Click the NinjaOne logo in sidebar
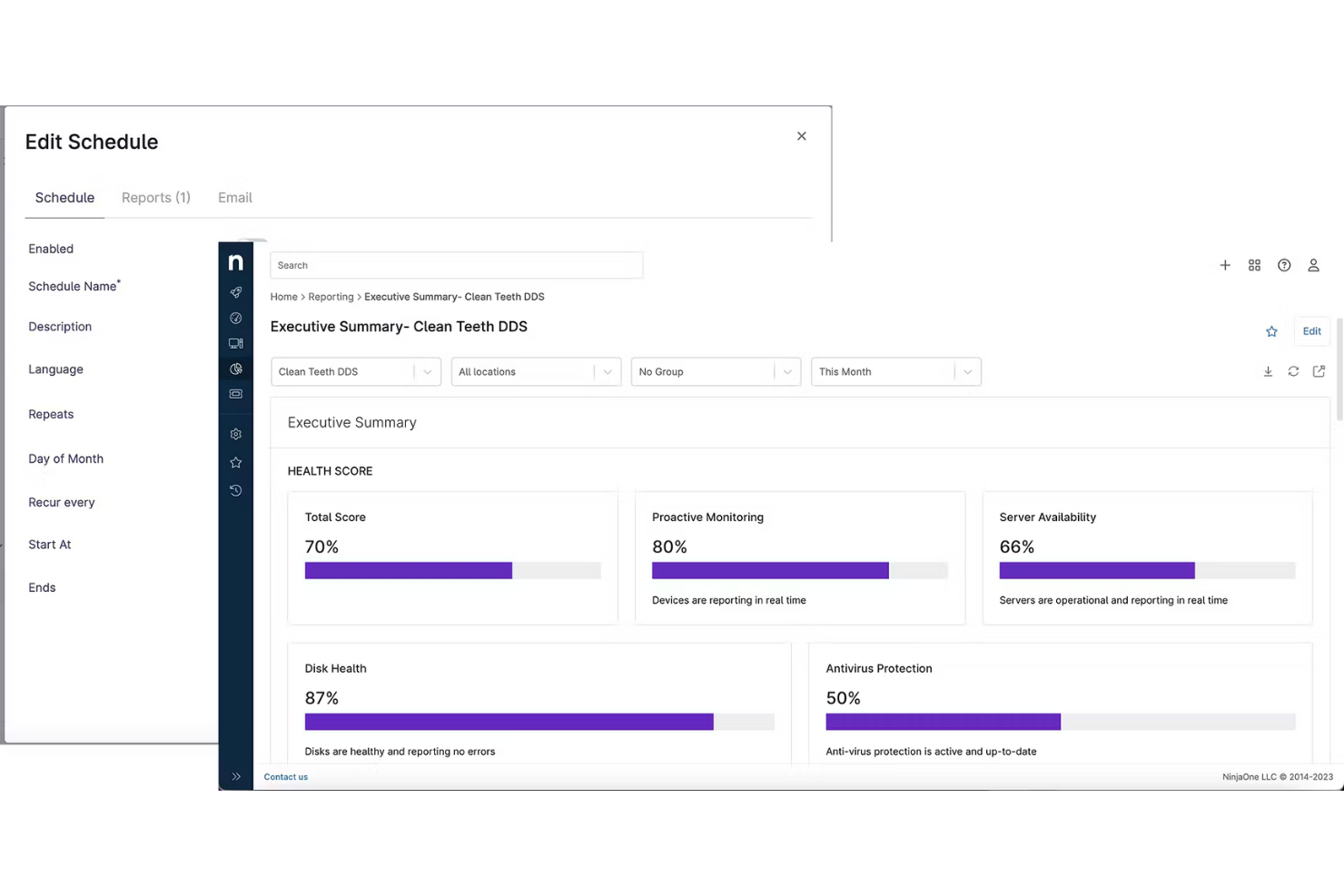Screen dimensions: 1344x896 pyautogui.click(x=235, y=262)
